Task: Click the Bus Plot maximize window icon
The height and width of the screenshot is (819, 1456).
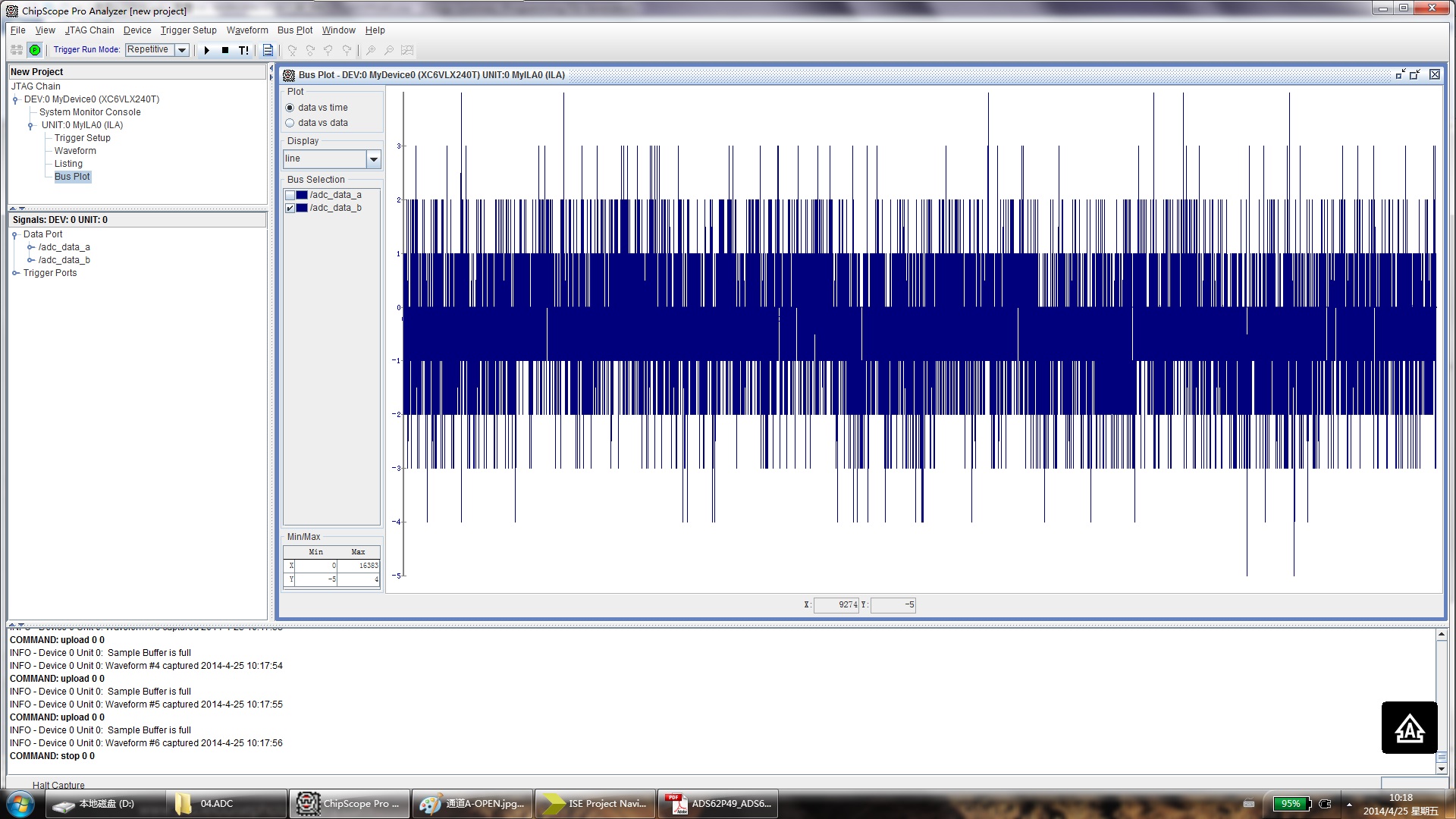Action: pyautogui.click(x=1415, y=74)
